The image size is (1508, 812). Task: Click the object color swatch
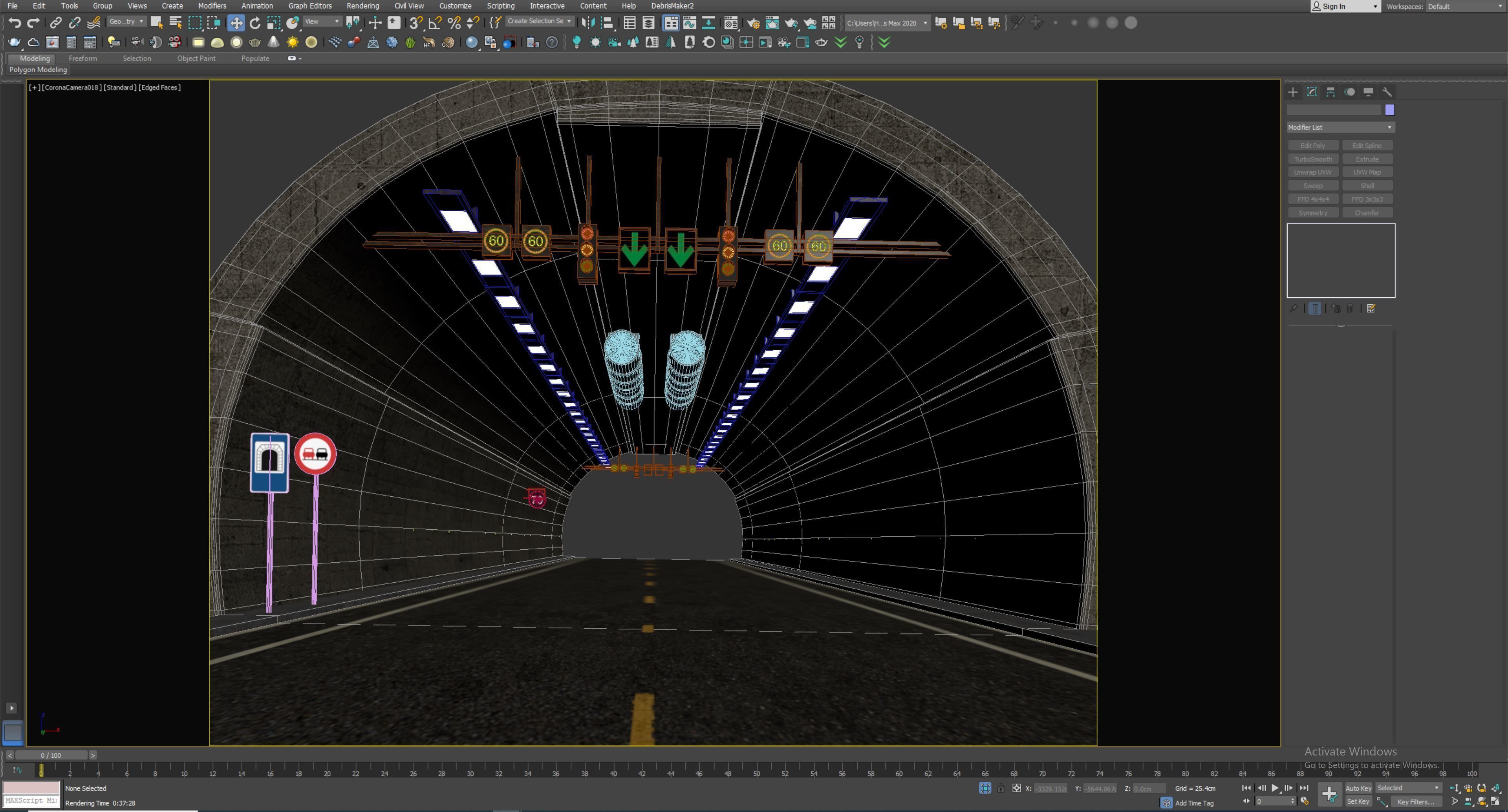[1390, 110]
